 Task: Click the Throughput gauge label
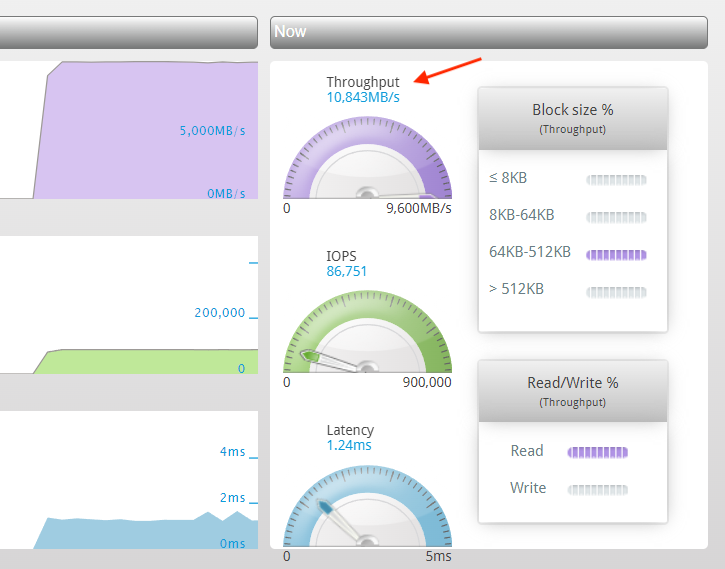point(363,82)
